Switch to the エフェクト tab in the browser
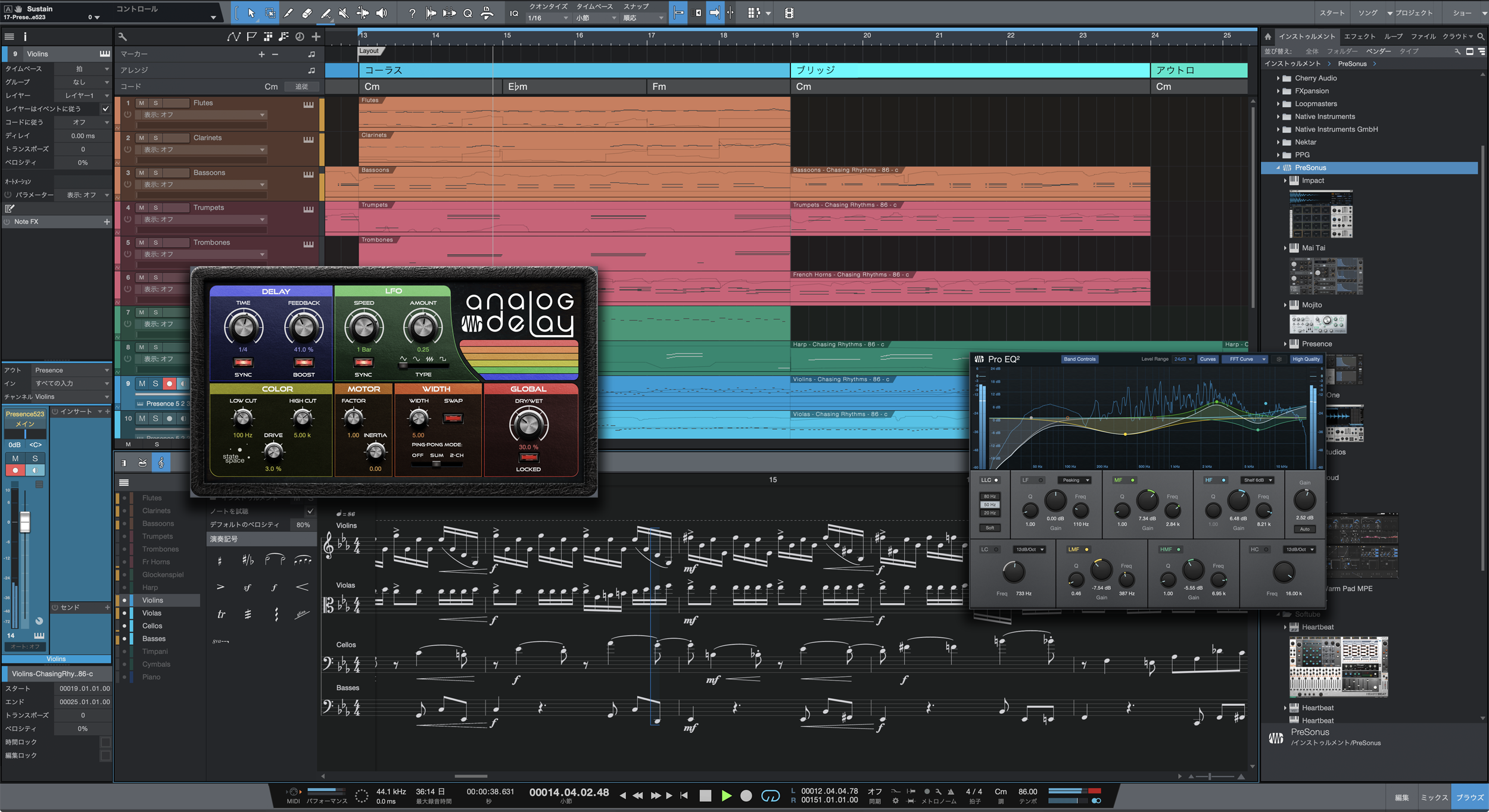Viewport: 1489px width, 812px height. 1359,36
